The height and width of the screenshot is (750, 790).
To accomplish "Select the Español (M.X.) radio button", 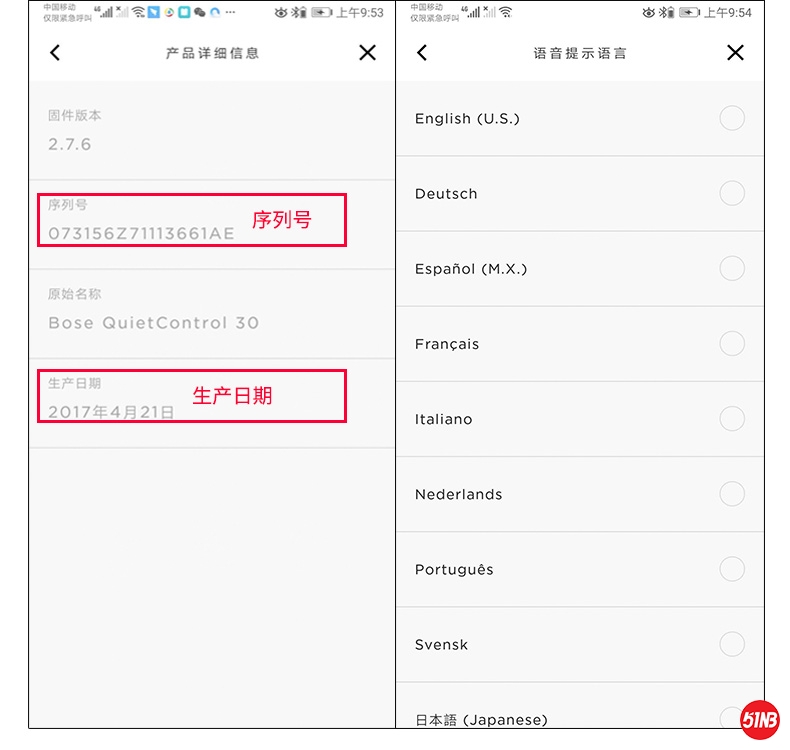I will [x=732, y=268].
